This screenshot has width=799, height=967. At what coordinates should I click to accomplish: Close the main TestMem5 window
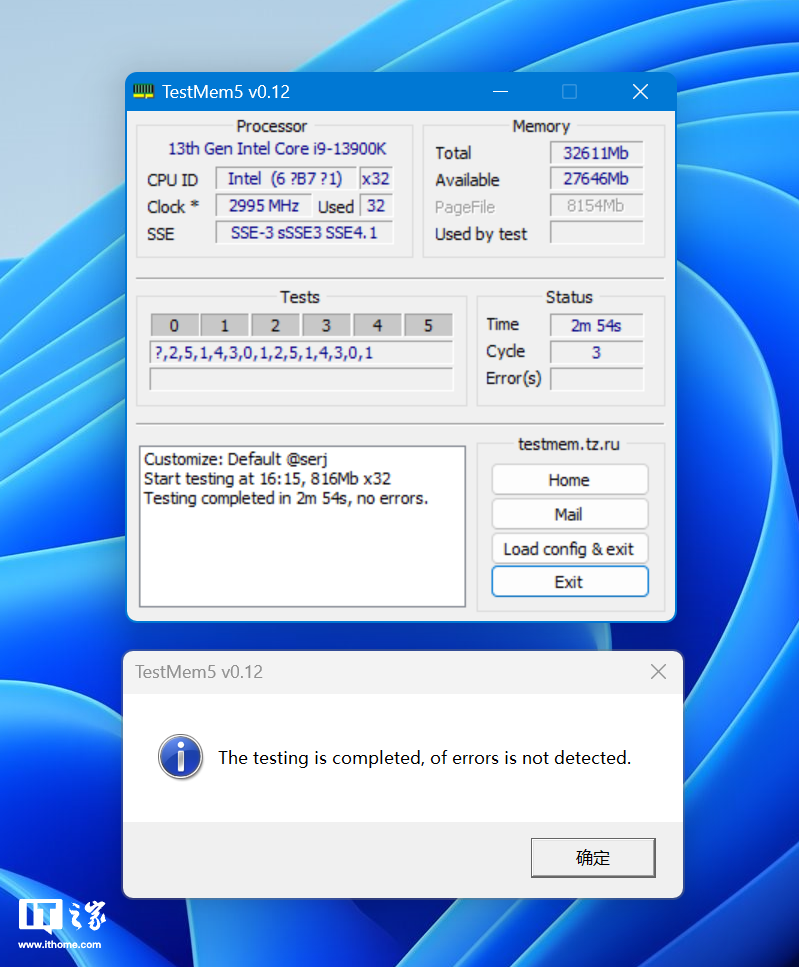[x=640, y=92]
